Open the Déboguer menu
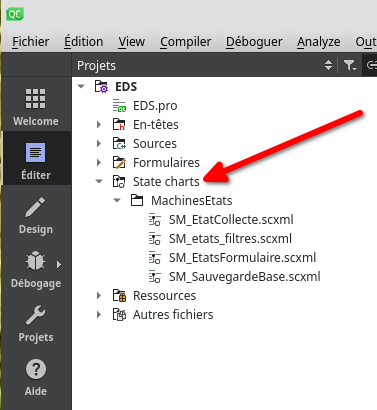This screenshot has width=377, height=410. pyautogui.click(x=254, y=42)
